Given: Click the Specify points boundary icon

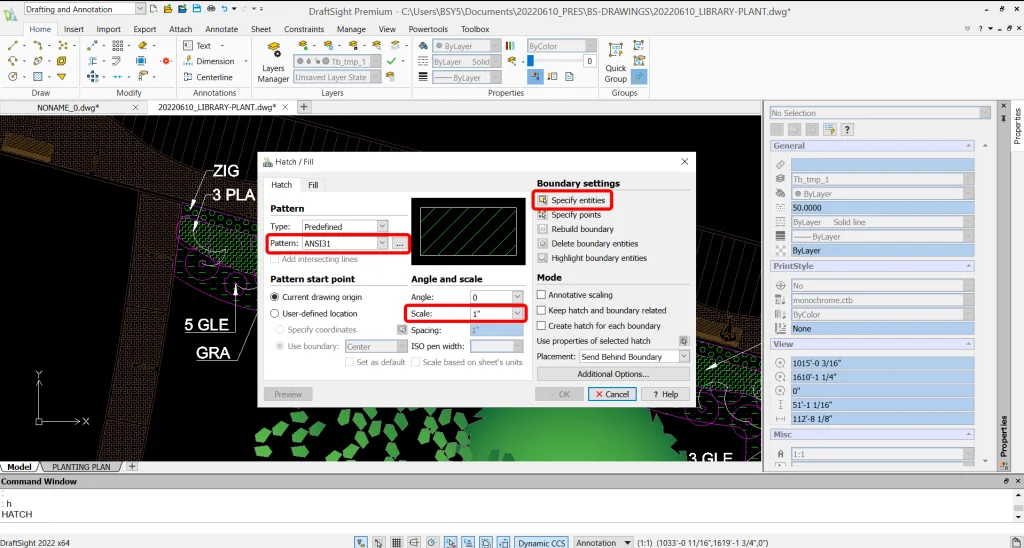Looking at the screenshot, I should [x=543, y=215].
